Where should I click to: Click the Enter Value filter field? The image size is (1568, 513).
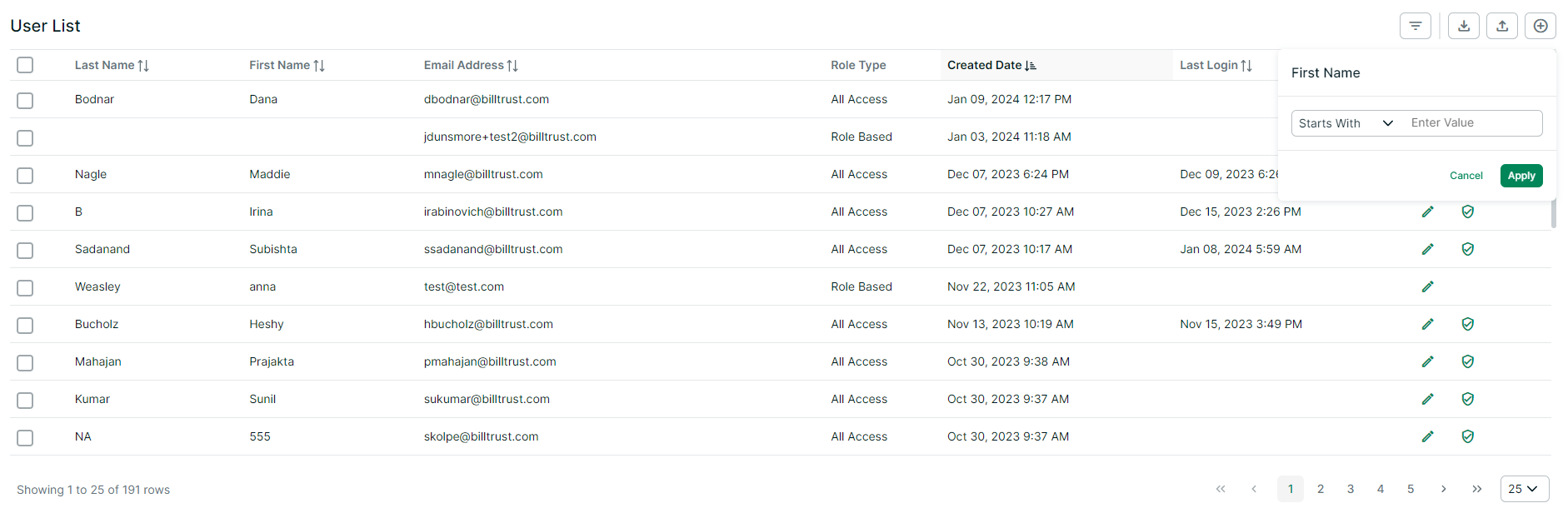point(1471,123)
